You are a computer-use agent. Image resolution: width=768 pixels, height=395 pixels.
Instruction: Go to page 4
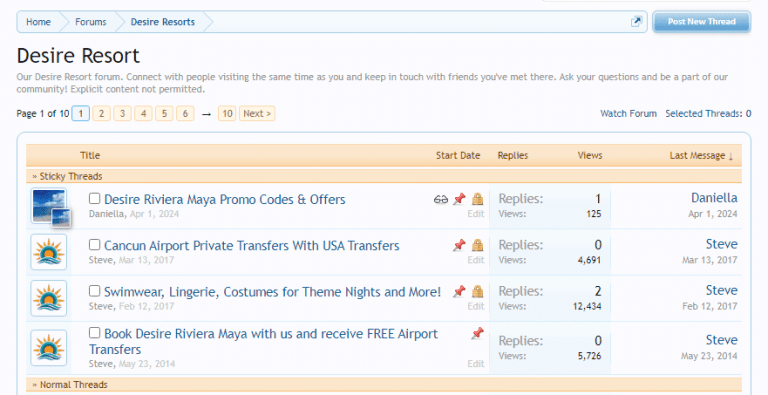click(144, 114)
